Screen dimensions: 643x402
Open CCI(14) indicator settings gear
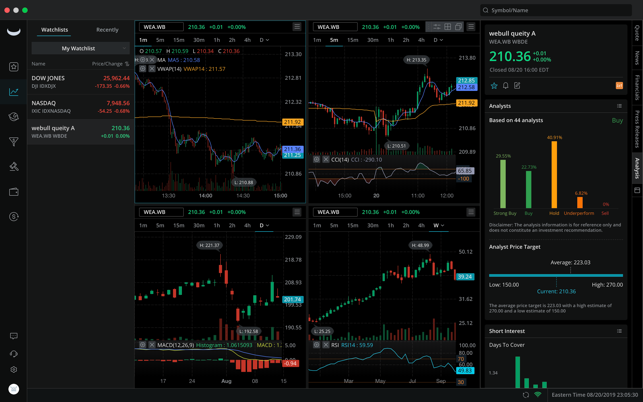[x=317, y=159]
